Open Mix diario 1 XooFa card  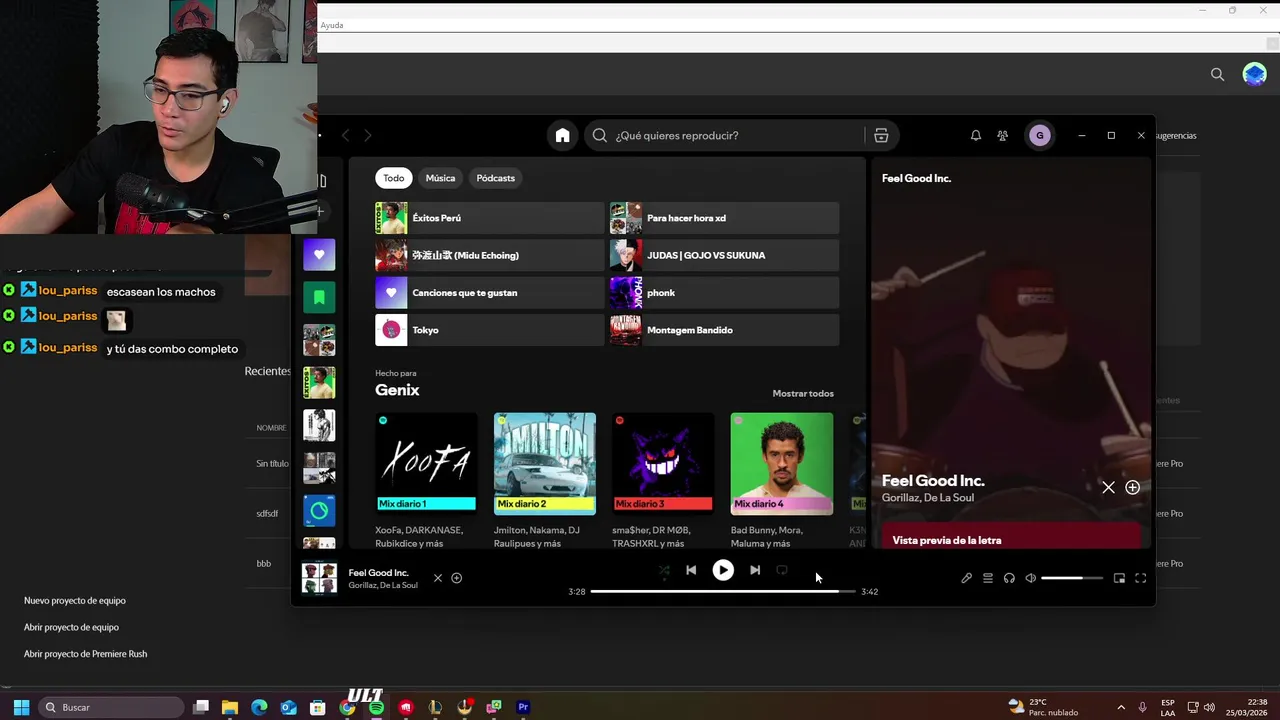(x=426, y=478)
